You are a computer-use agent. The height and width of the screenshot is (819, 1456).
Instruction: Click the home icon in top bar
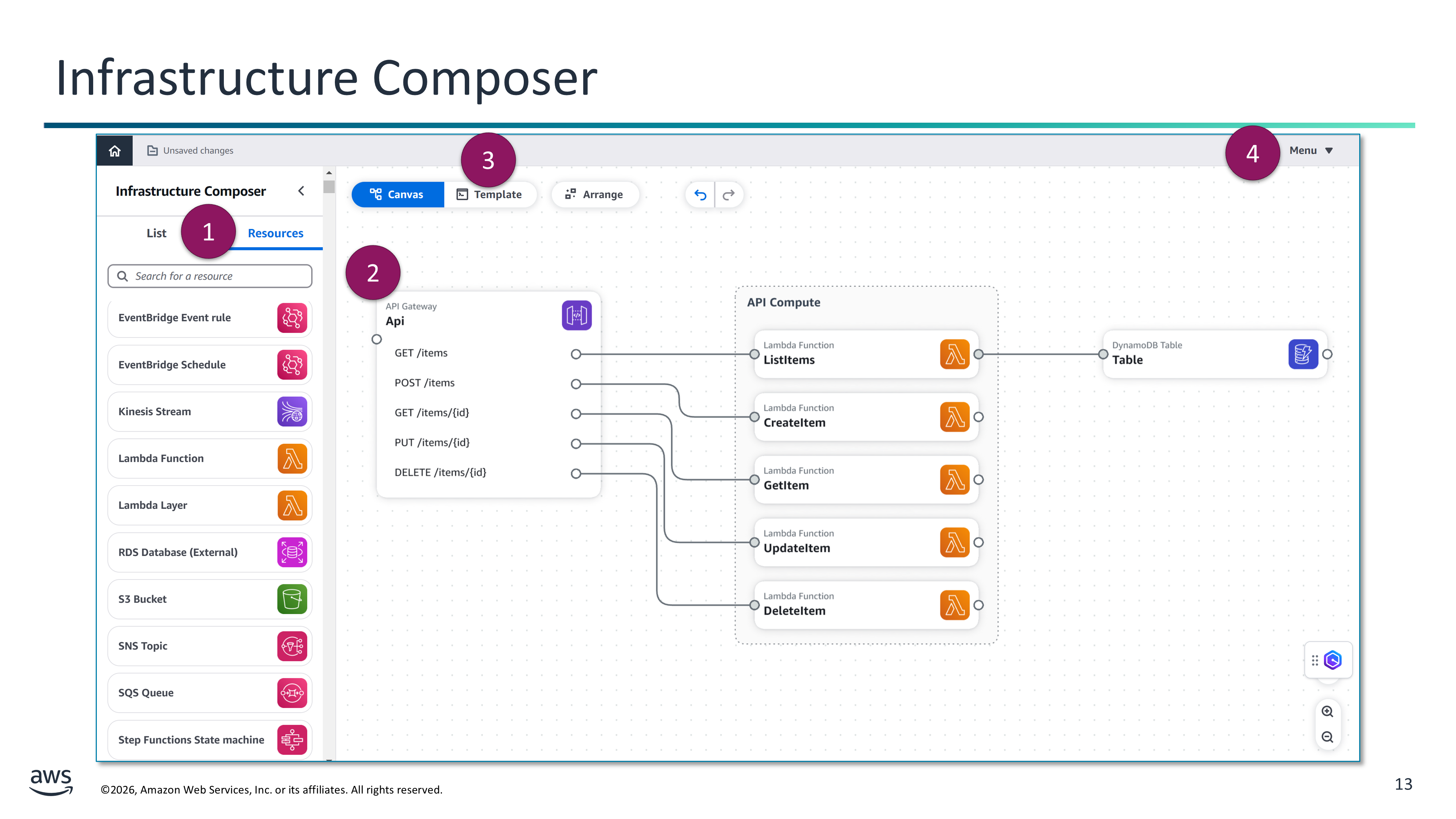115,150
